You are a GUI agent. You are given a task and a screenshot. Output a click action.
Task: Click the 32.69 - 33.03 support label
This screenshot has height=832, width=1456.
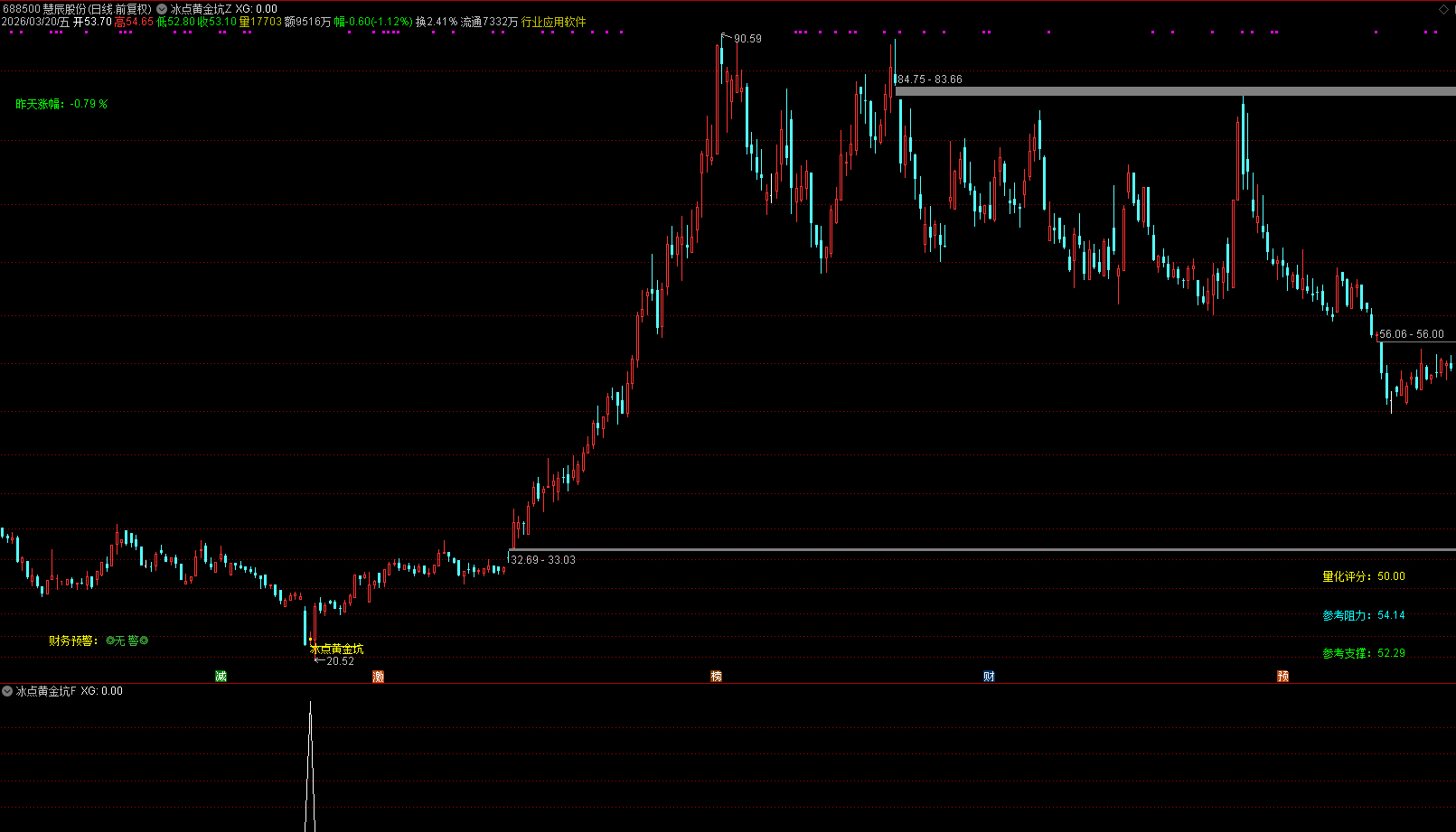point(543,560)
